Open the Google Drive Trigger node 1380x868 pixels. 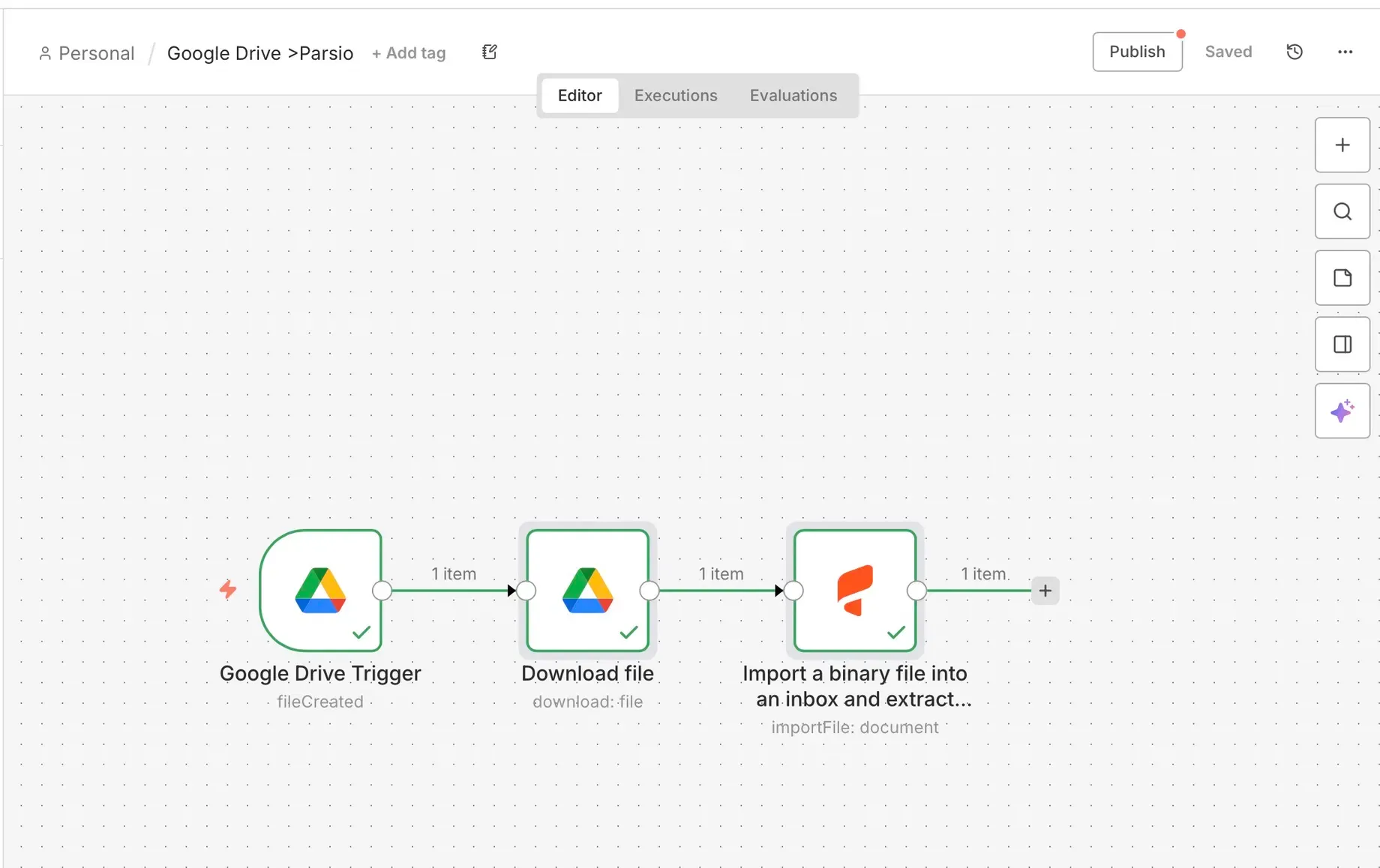pos(320,591)
